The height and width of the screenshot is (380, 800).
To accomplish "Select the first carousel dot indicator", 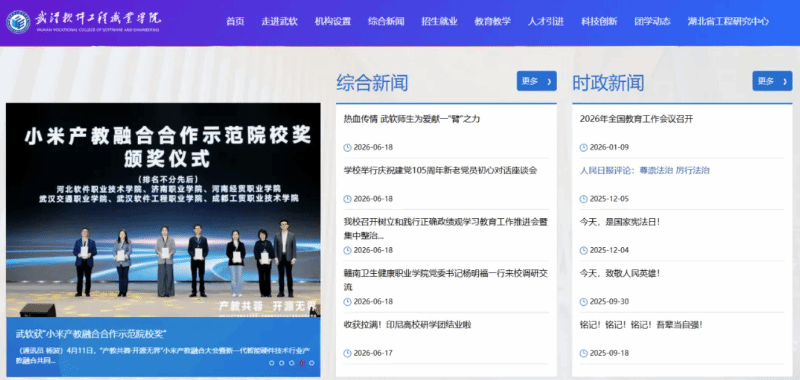I will [271, 363].
